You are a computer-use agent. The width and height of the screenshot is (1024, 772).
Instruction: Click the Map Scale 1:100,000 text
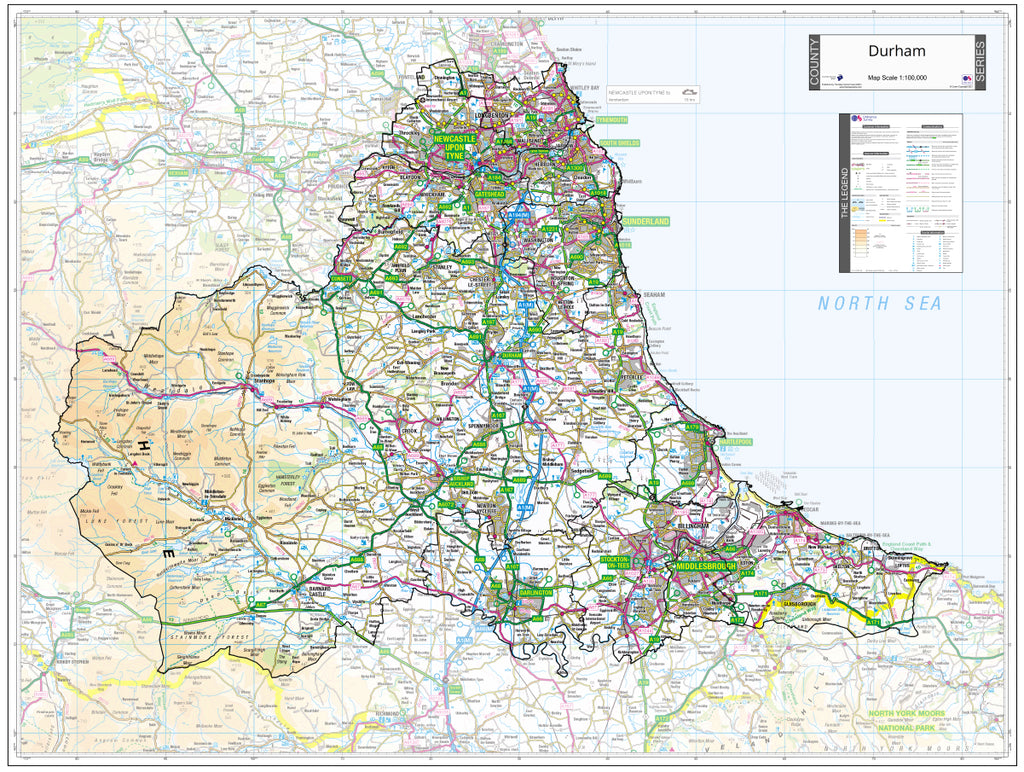pos(897,77)
